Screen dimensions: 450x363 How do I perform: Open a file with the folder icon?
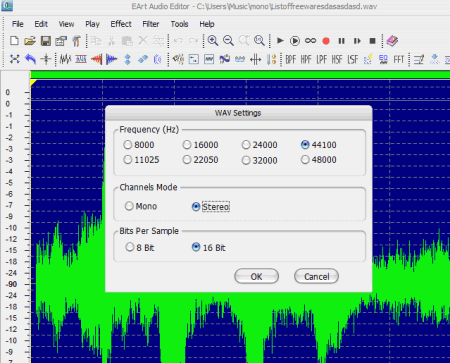(x=30, y=41)
